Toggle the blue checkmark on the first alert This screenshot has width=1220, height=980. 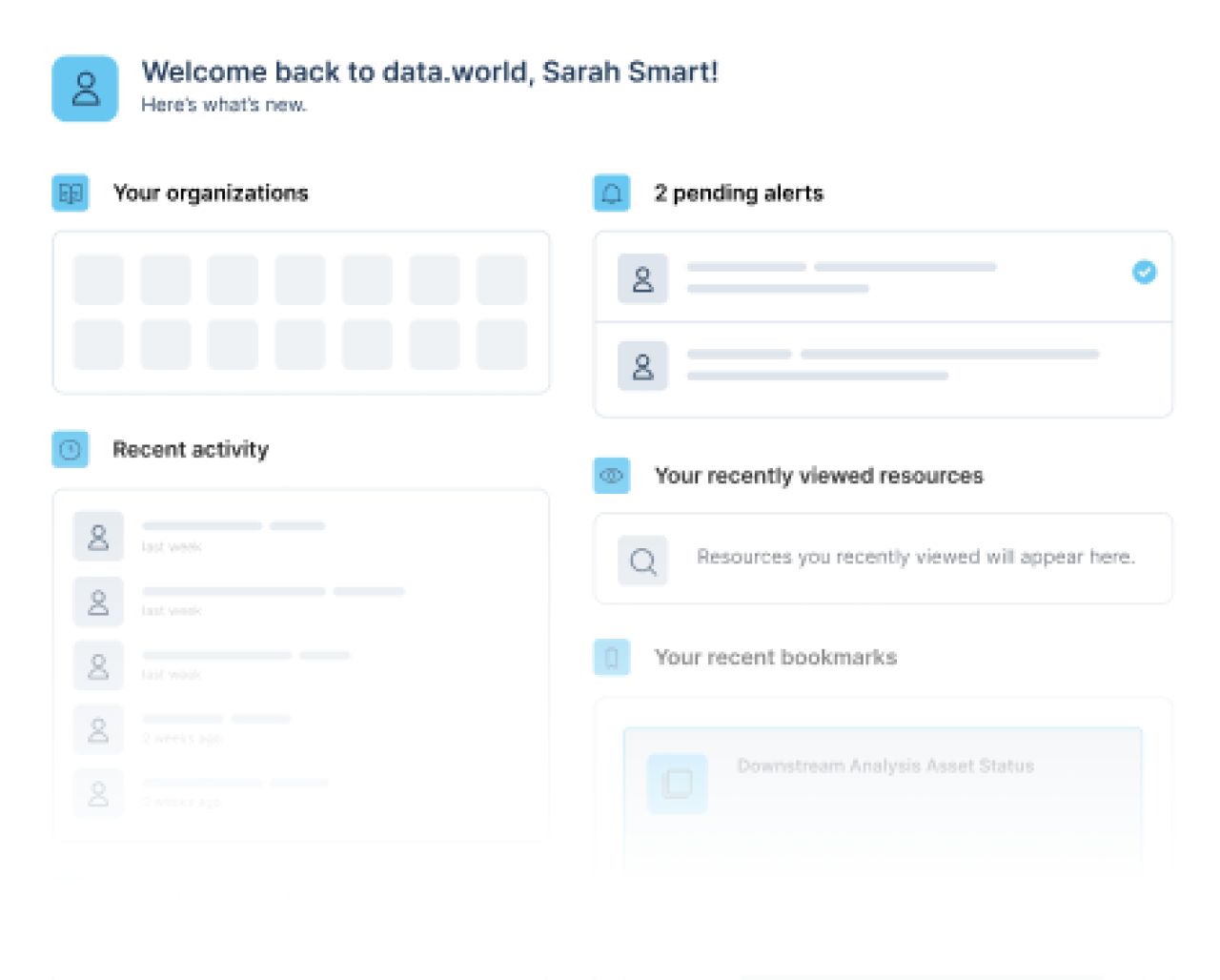coord(1144,272)
